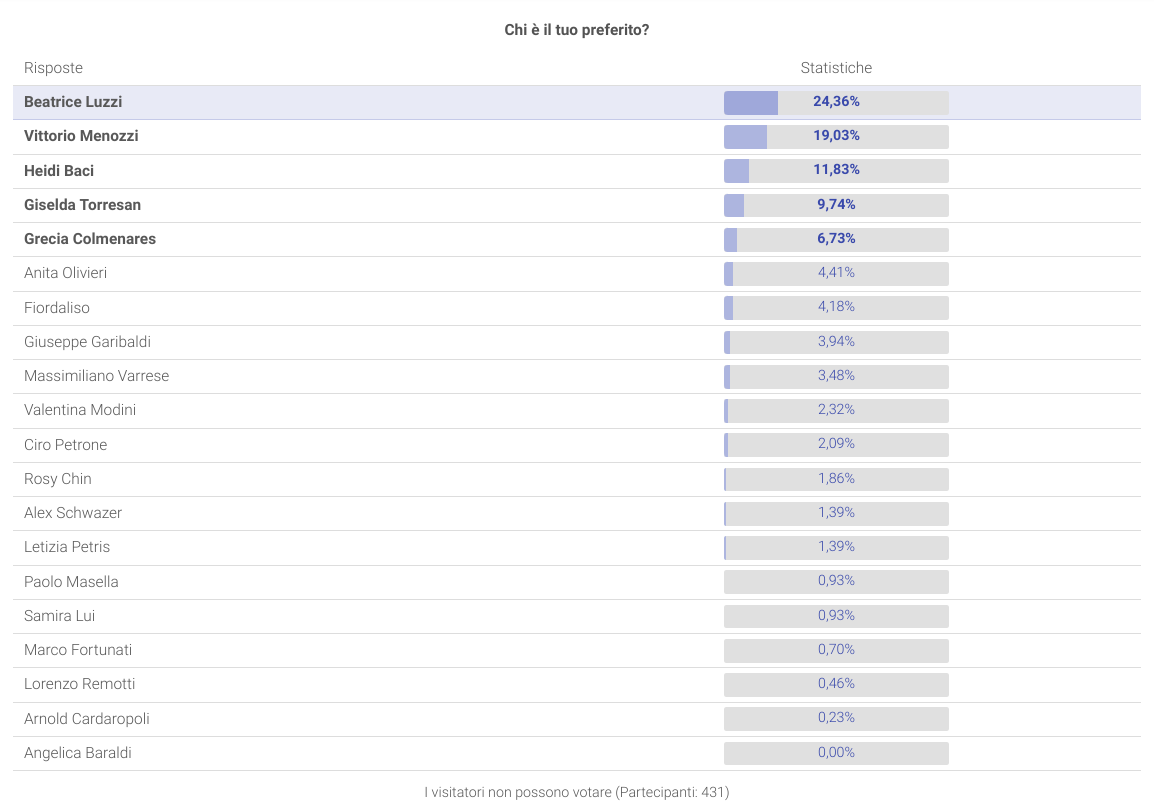The image size is (1154, 803).
Task: Click the Risposte column header
Action: click(x=53, y=68)
